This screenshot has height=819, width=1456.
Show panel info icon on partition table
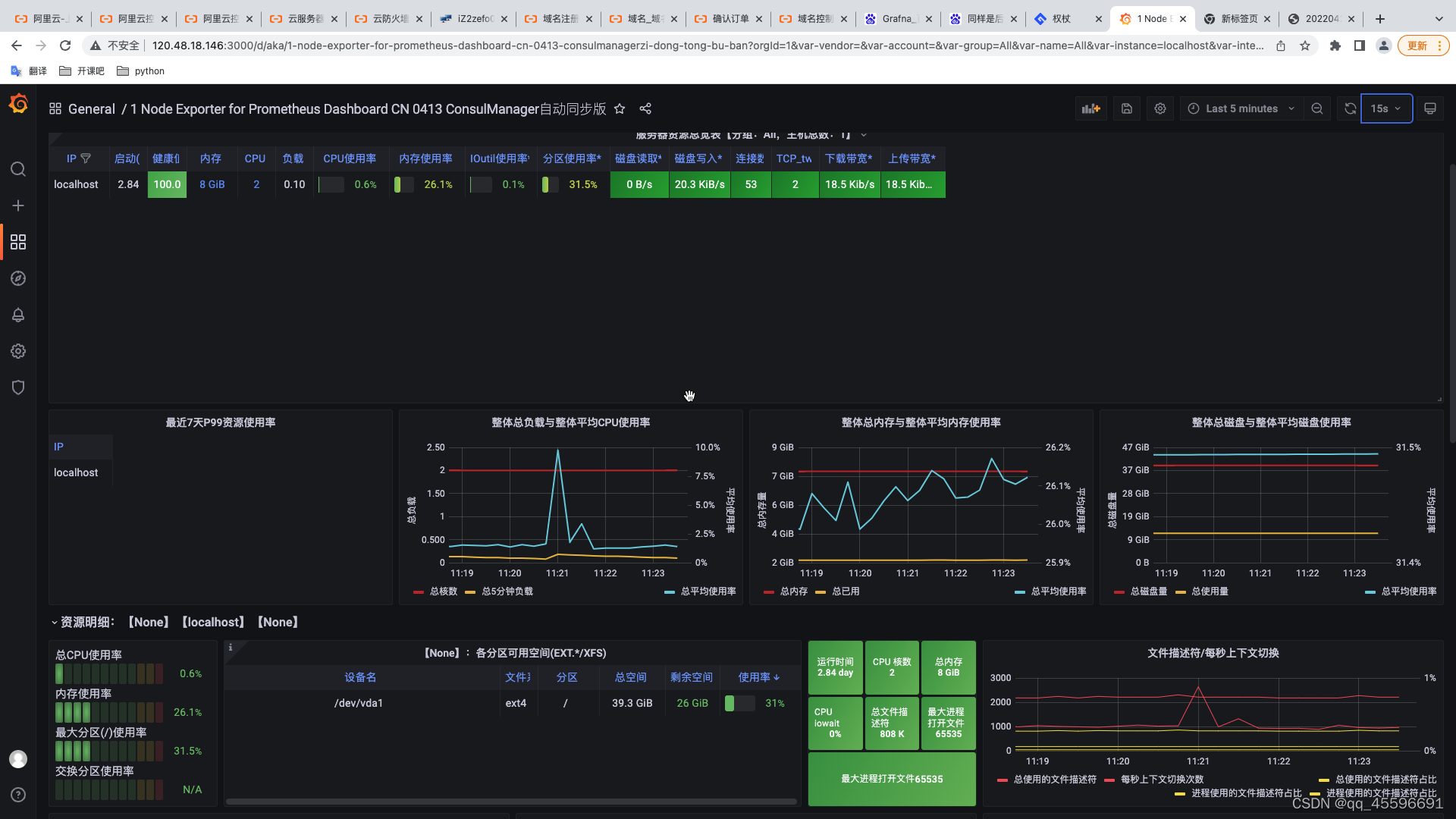[x=231, y=648]
